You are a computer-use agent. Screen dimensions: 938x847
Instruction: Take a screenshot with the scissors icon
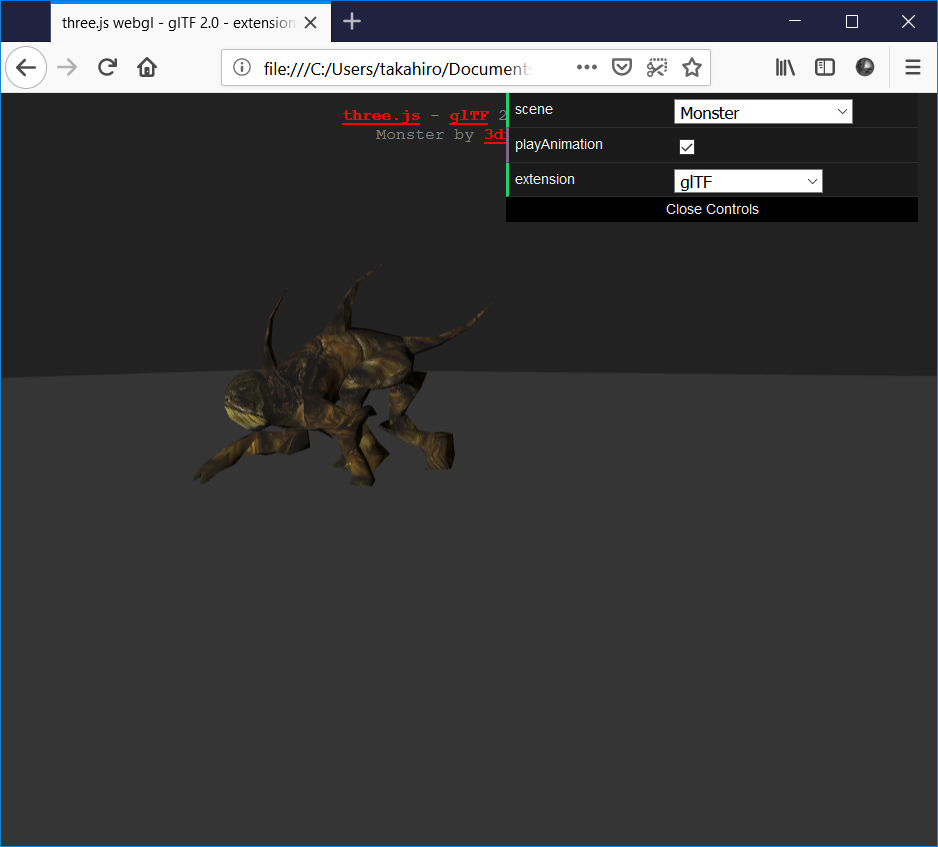point(657,68)
